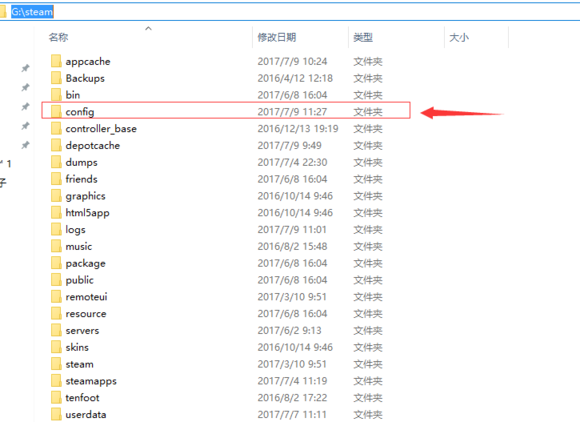Click the logs folder modified date
The height and width of the screenshot is (422, 580).
[292, 229]
